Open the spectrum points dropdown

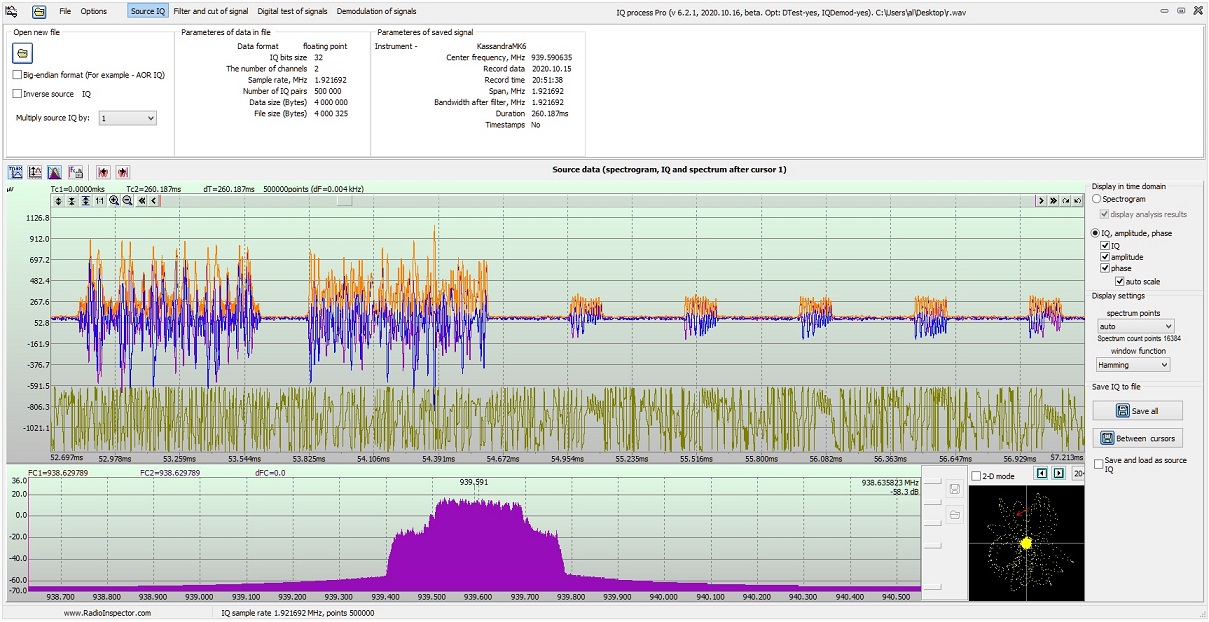[1135, 326]
